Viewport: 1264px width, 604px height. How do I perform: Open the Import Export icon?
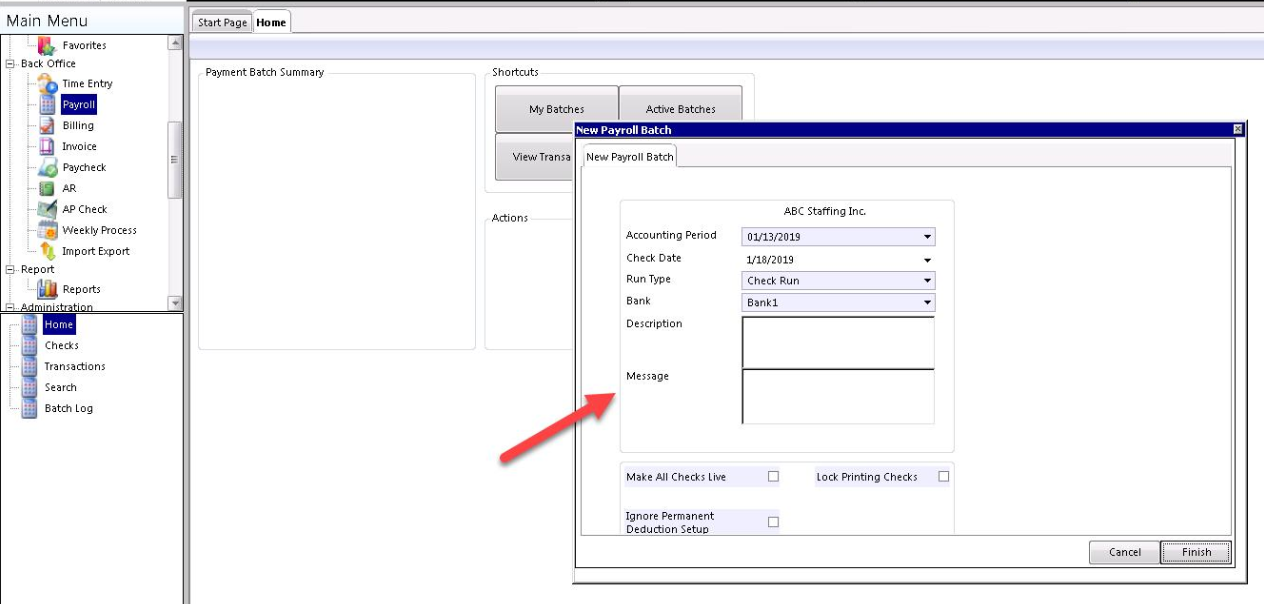point(47,252)
